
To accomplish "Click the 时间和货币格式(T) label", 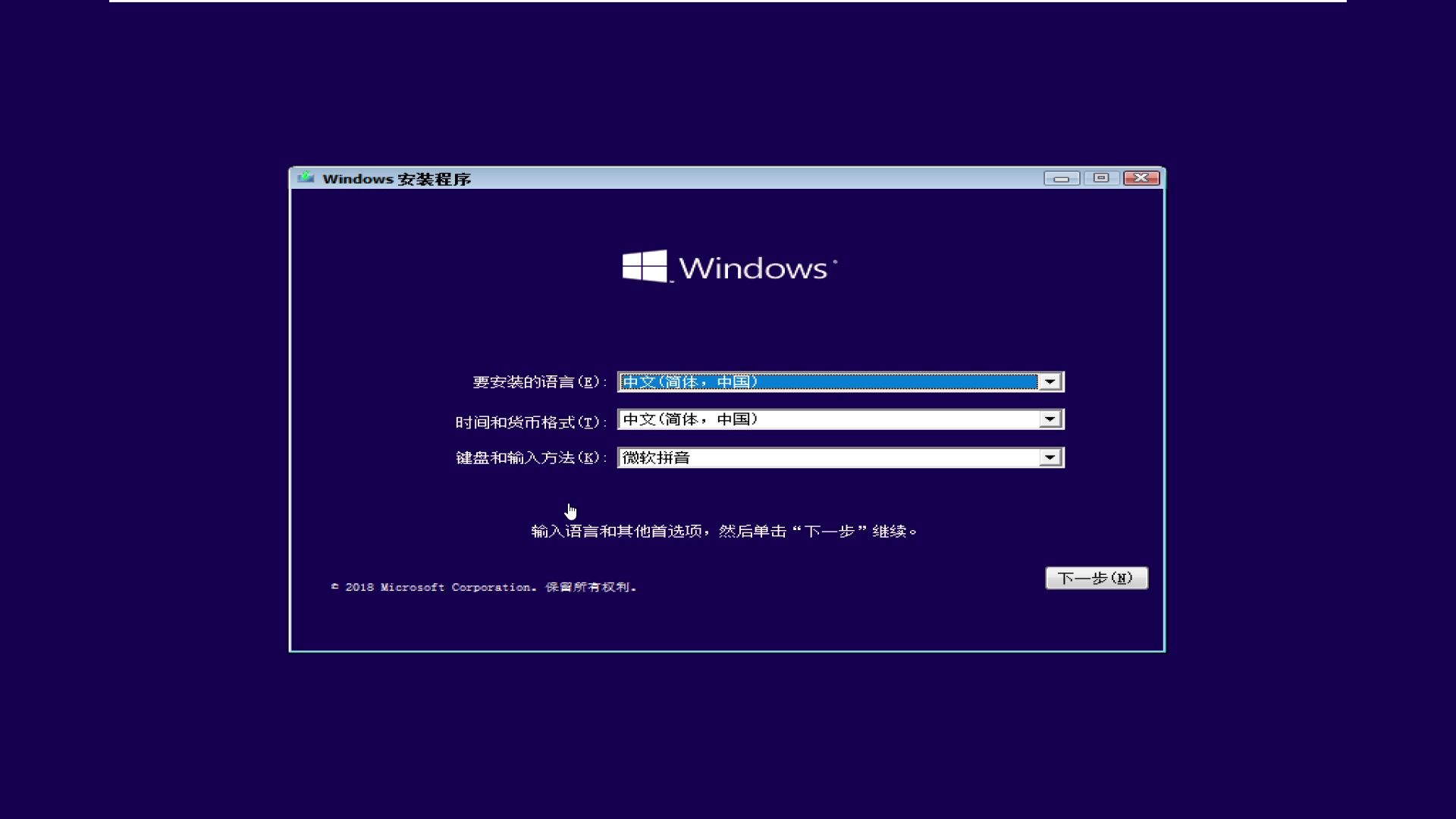I will pos(531,422).
